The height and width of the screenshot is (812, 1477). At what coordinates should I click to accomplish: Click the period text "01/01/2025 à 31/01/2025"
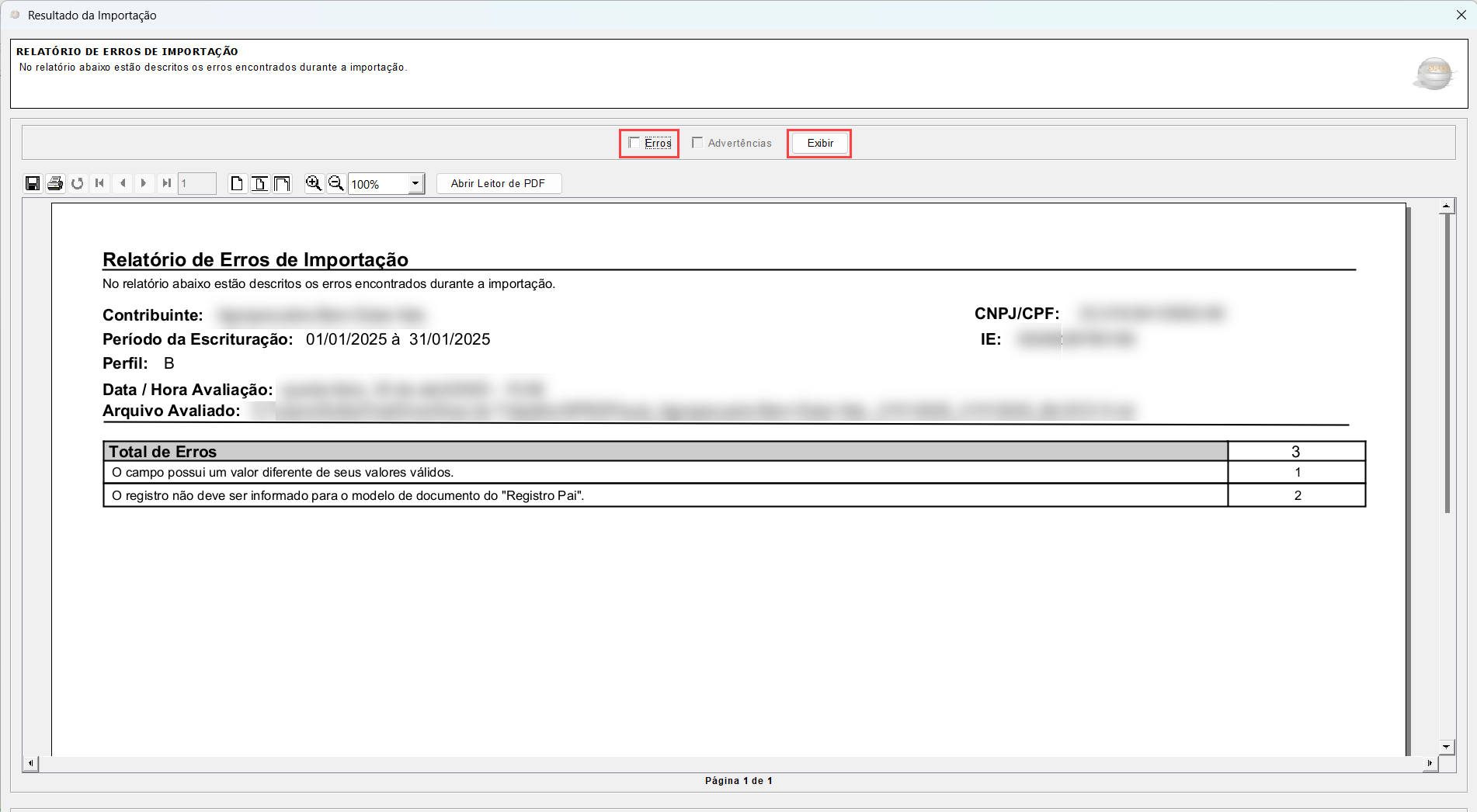[398, 339]
